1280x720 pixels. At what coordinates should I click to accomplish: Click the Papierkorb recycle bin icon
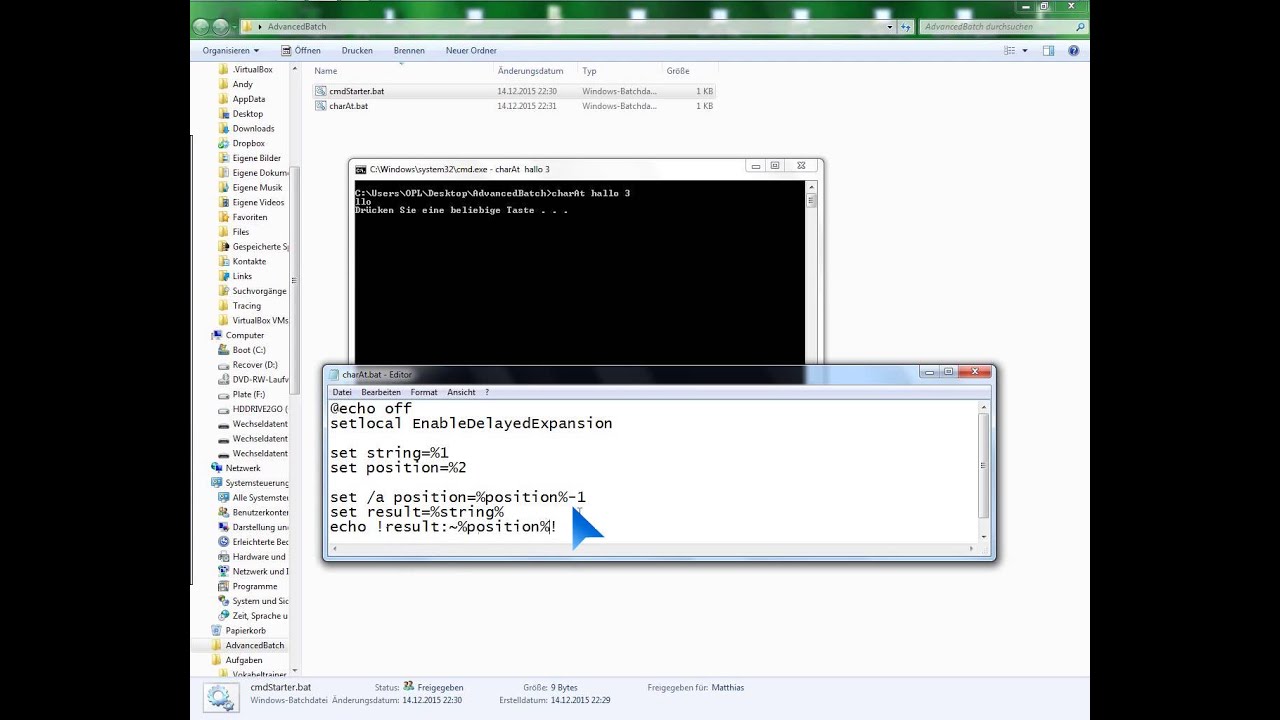click(216, 631)
